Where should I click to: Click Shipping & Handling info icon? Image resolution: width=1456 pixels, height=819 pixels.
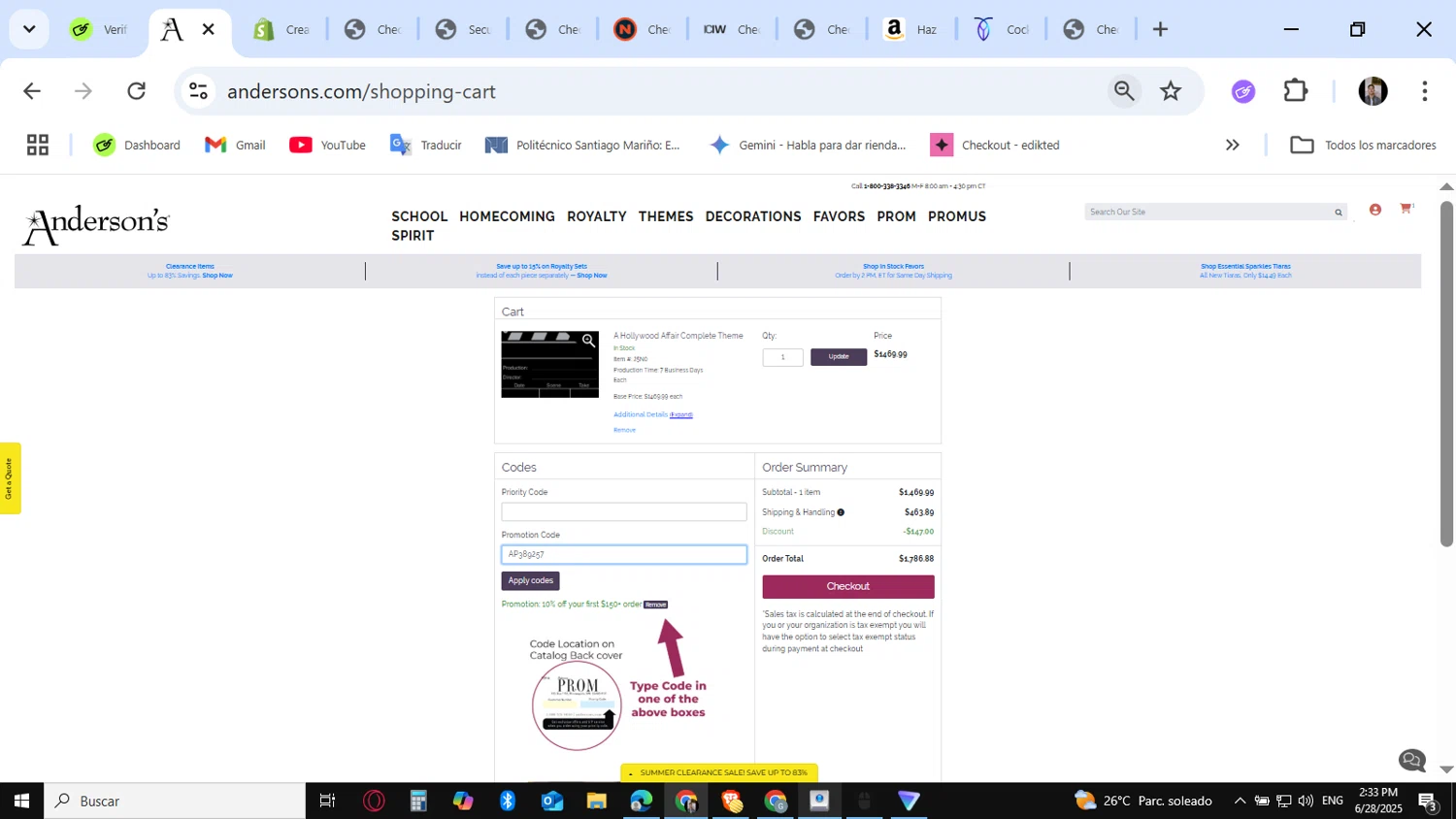pyautogui.click(x=841, y=512)
